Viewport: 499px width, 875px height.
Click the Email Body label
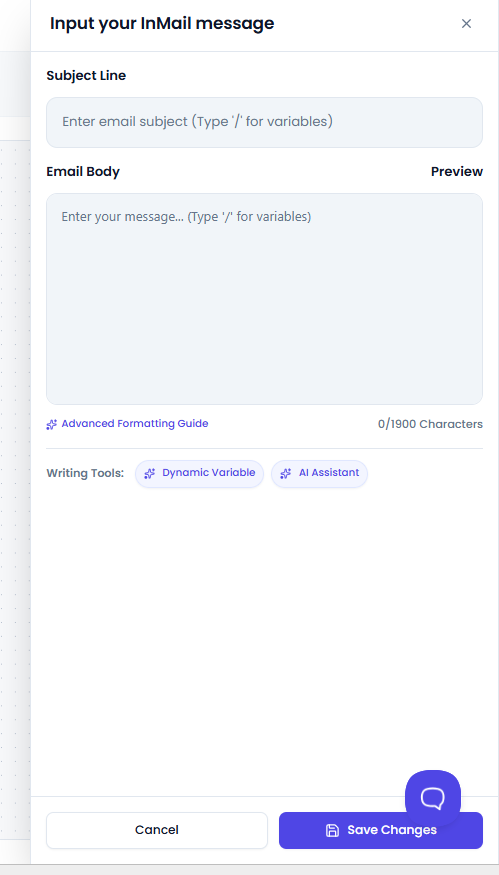[83, 172]
